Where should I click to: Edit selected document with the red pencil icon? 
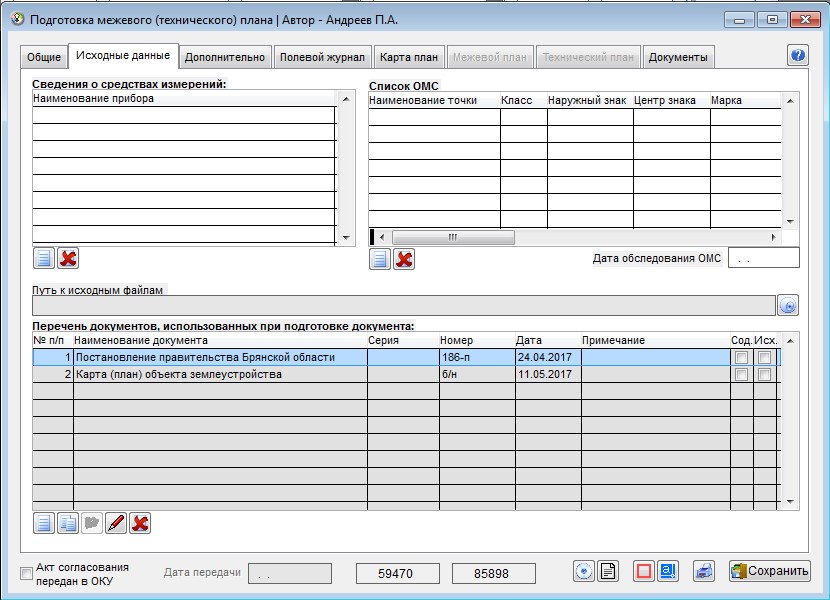[116, 523]
